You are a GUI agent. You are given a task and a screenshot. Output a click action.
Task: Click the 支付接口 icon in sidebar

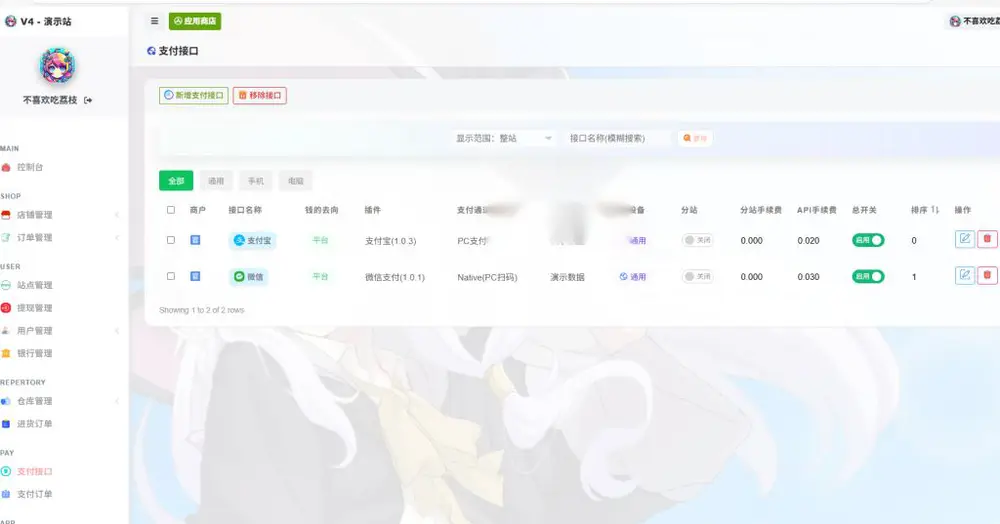[x=6, y=471]
